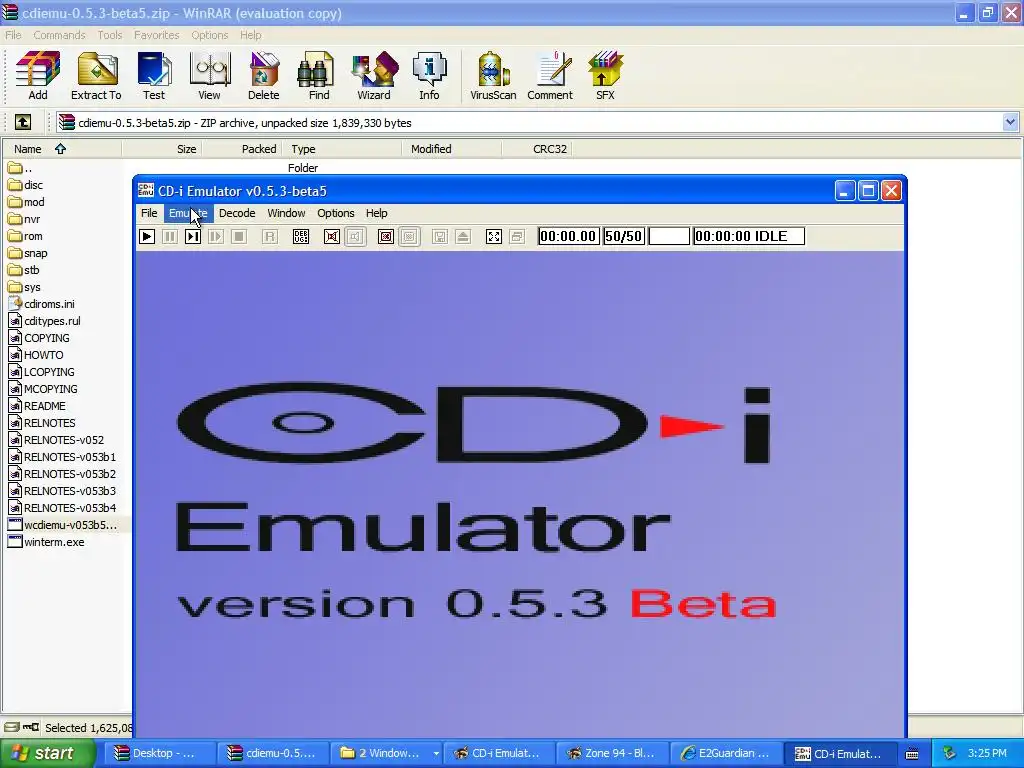
Task: Open the Decode menu
Action: click(x=237, y=213)
